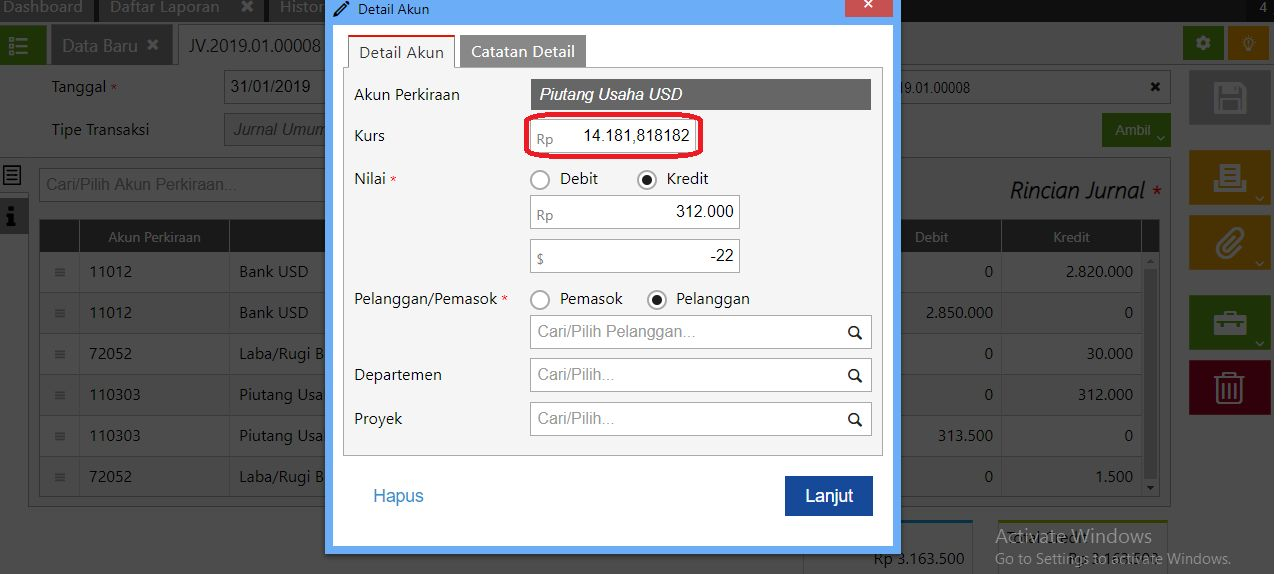1284x574 pixels.
Task: Click the Lanjut button
Action: (829, 496)
